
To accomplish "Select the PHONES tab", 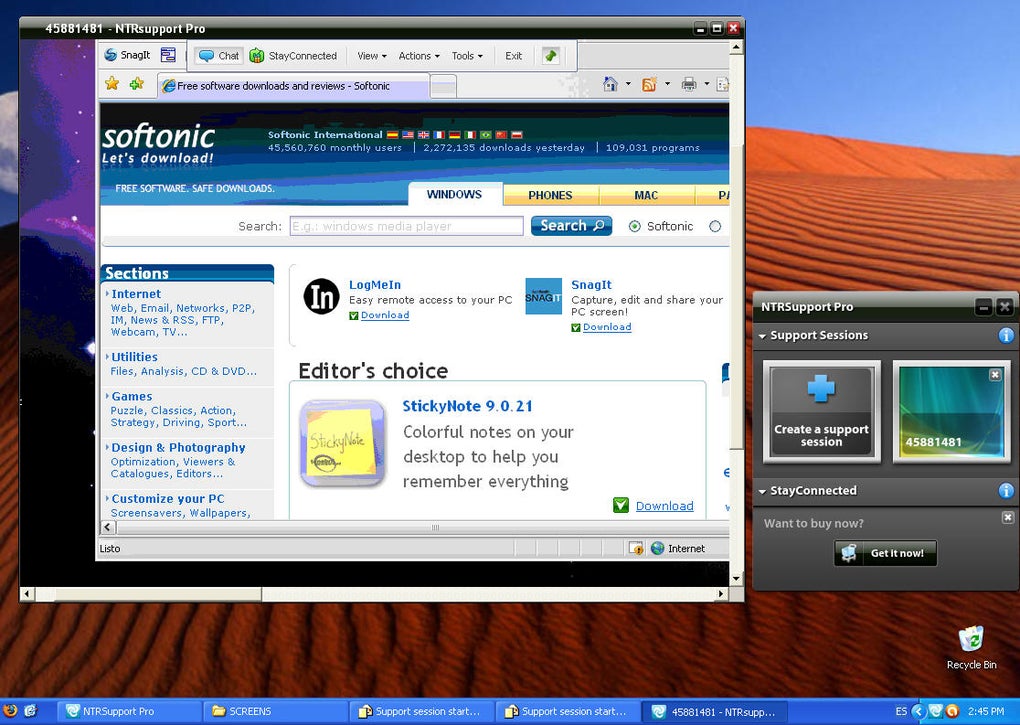I will click(x=550, y=195).
